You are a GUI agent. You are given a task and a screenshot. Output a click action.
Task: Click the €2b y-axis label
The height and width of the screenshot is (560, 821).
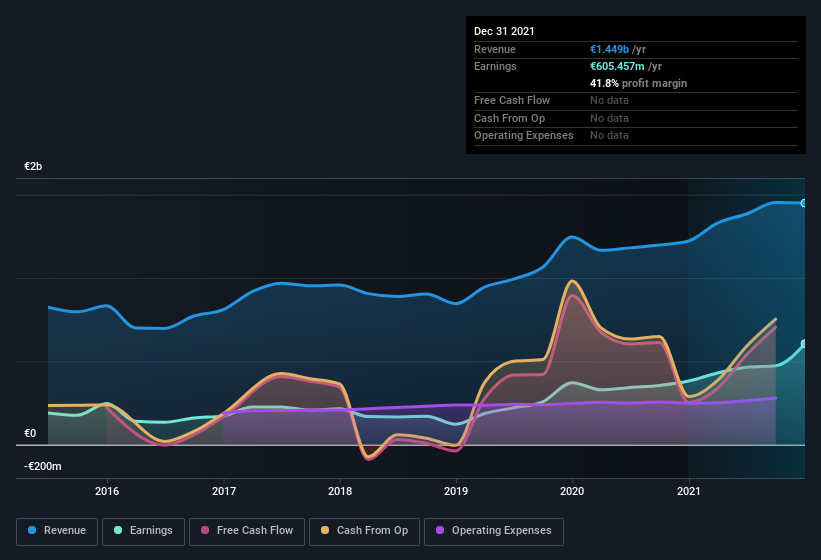coord(33,166)
